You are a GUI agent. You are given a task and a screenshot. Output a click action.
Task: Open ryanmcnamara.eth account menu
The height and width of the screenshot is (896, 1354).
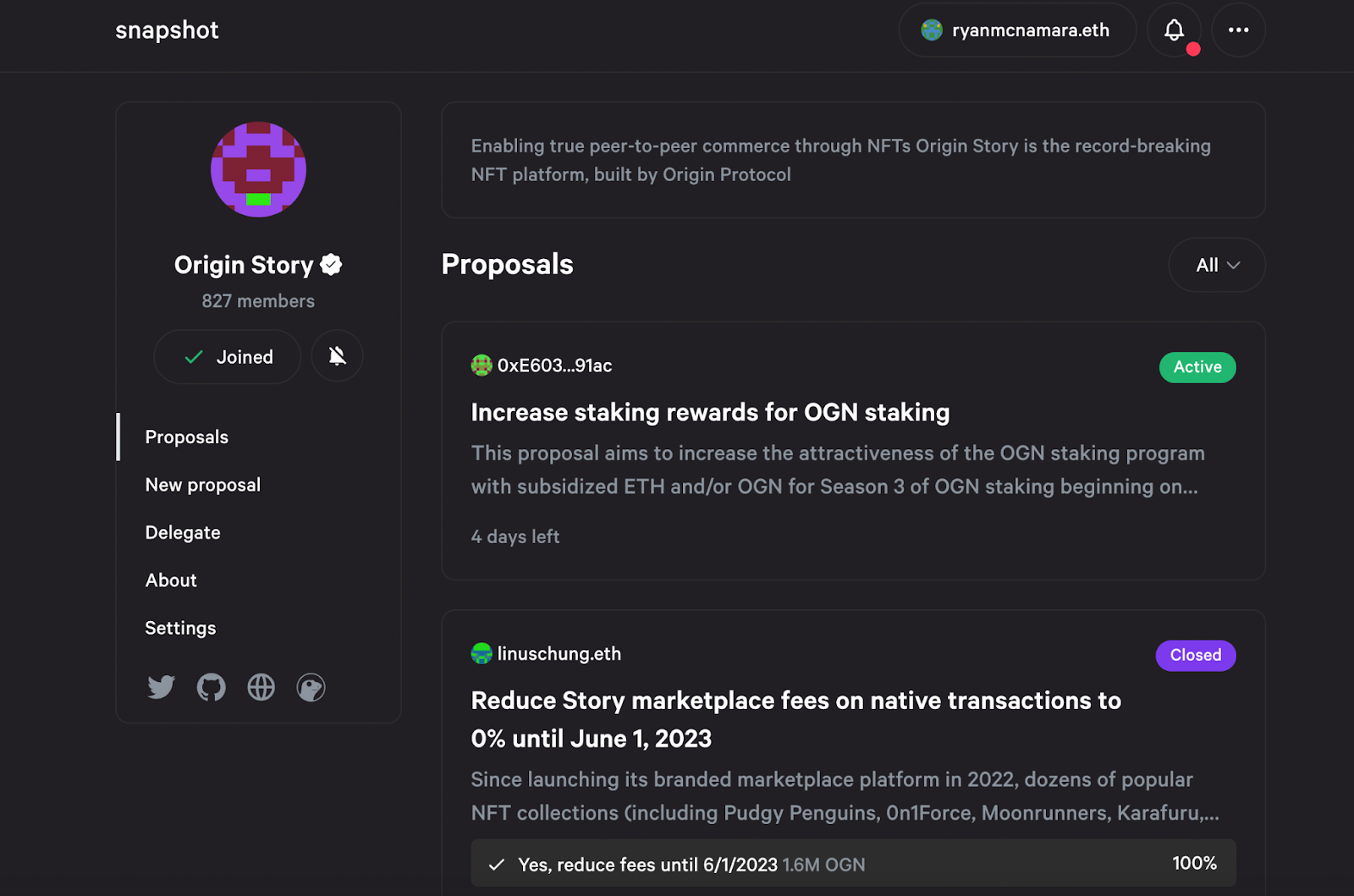point(1017,30)
